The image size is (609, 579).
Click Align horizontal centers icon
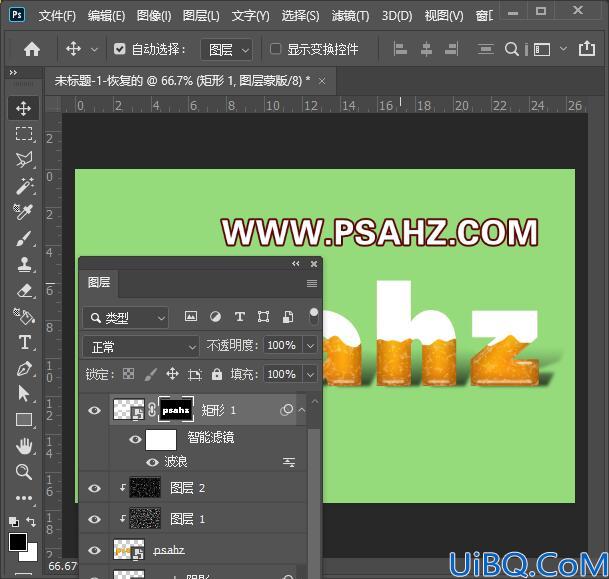tap(426, 49)
